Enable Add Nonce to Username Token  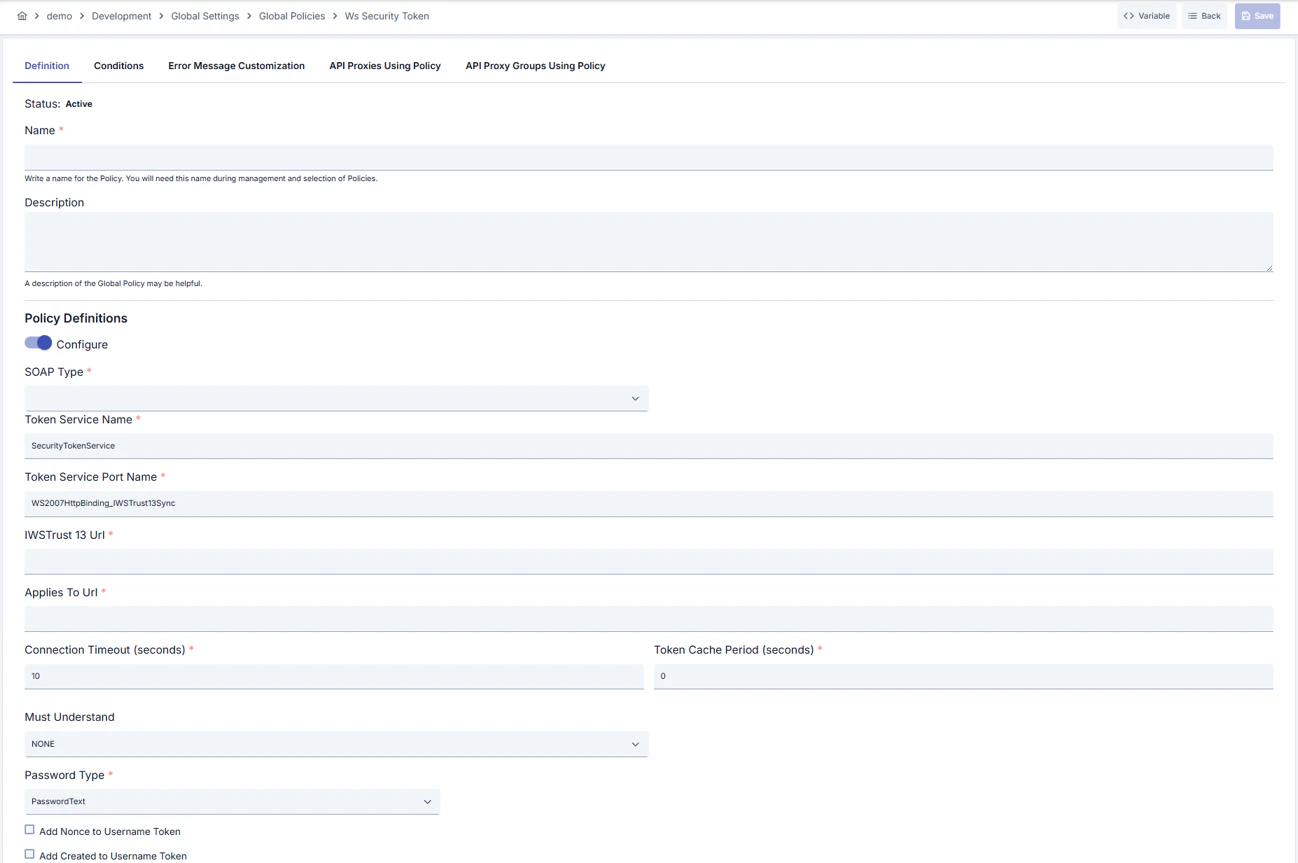click(30, 830)
